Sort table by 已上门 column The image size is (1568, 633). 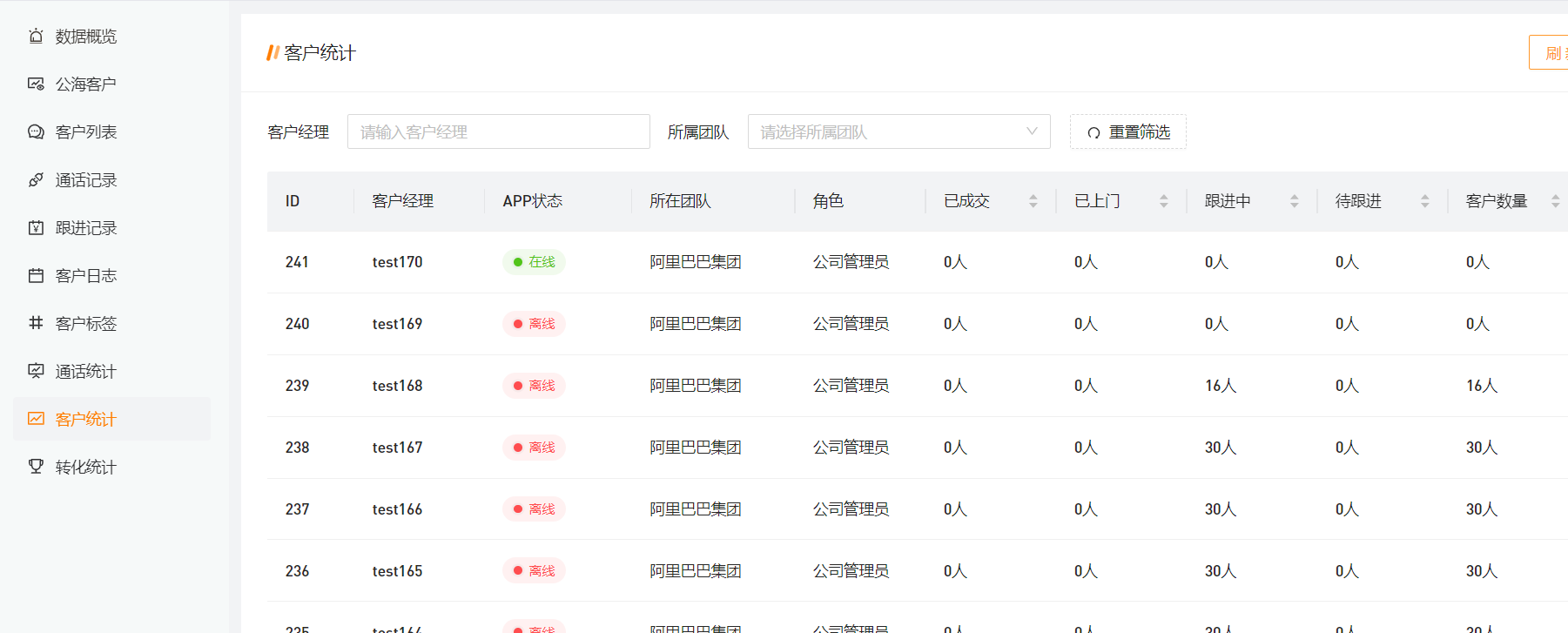click(x=1163, y=201)
